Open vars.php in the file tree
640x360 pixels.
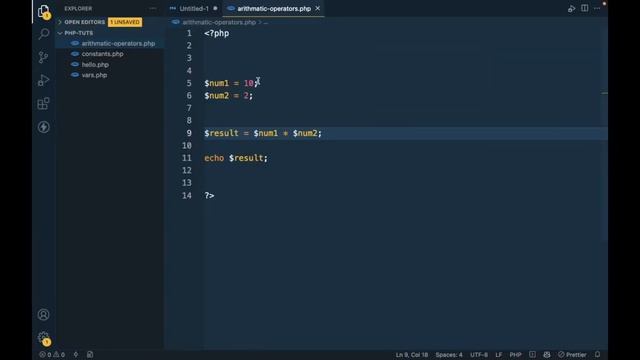(x=94, y=75)
